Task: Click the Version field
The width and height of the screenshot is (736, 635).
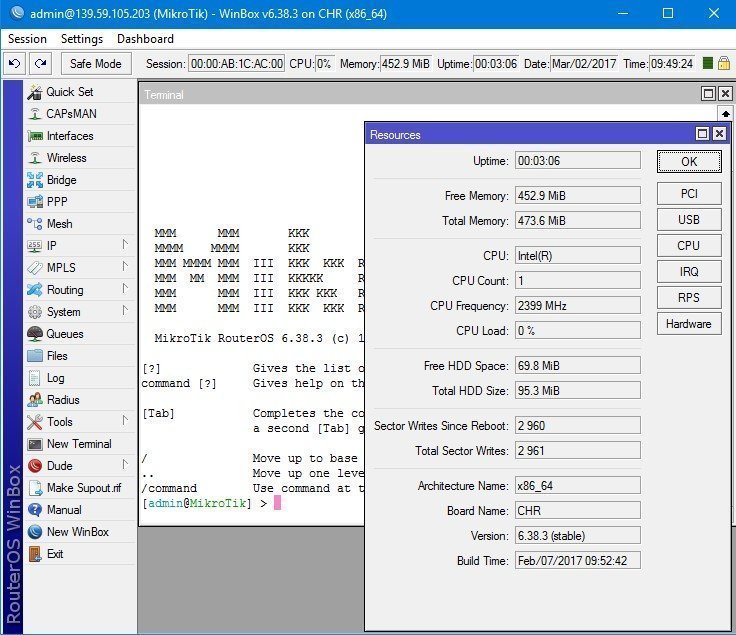Action: pos(578,536)
